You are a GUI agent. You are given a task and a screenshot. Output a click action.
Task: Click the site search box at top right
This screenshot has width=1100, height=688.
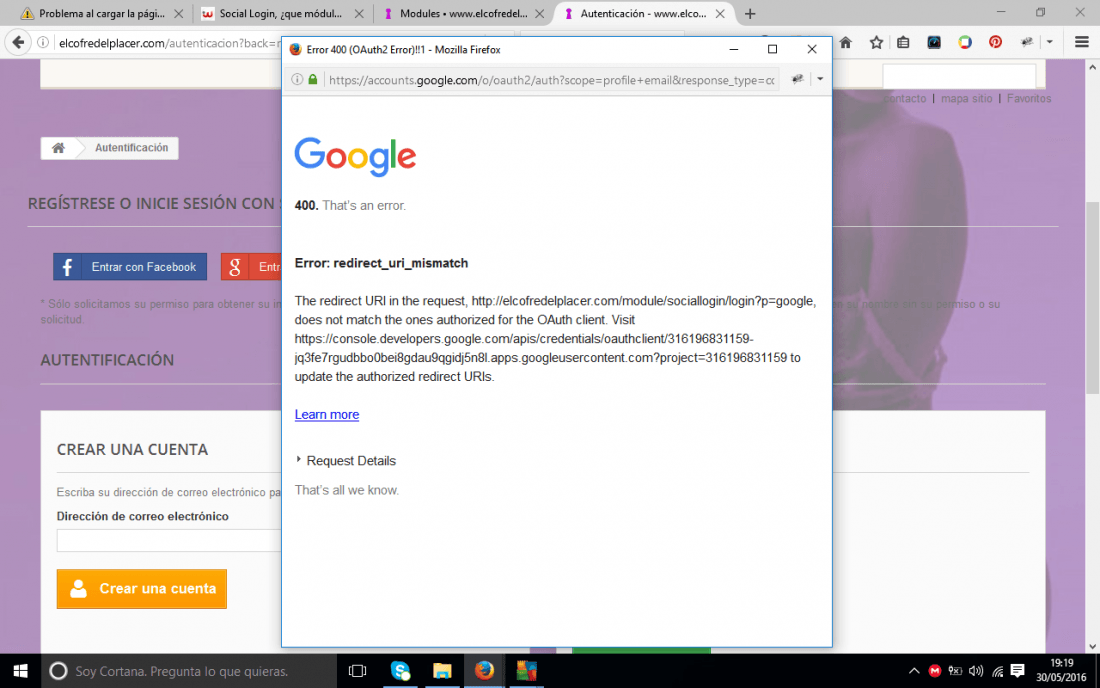coord(959,76)
